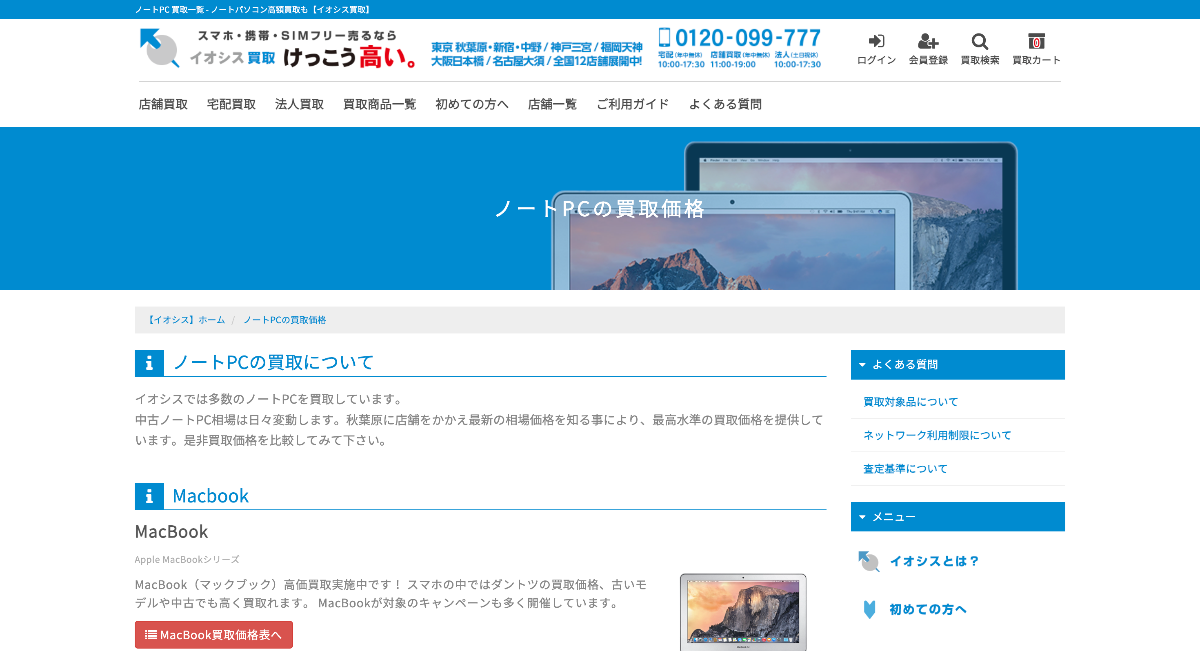
Task: Click the イオシスとは？ sidebar menu link
Action: 935,561
